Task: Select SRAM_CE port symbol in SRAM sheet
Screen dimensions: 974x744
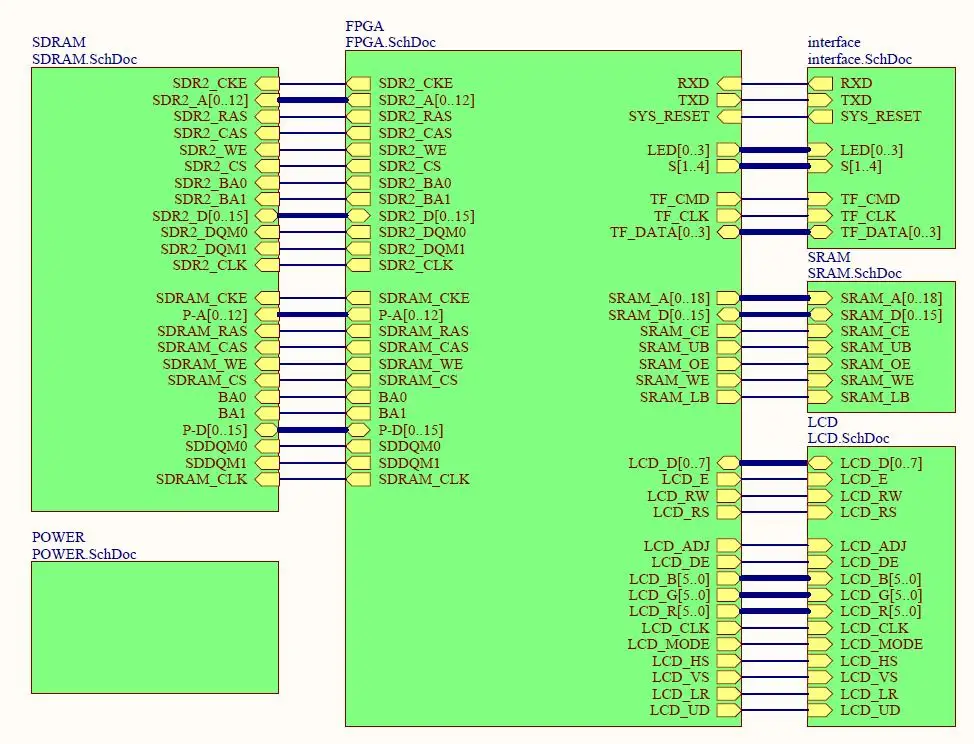Action: pyautogui.click(x=821, y=331)
